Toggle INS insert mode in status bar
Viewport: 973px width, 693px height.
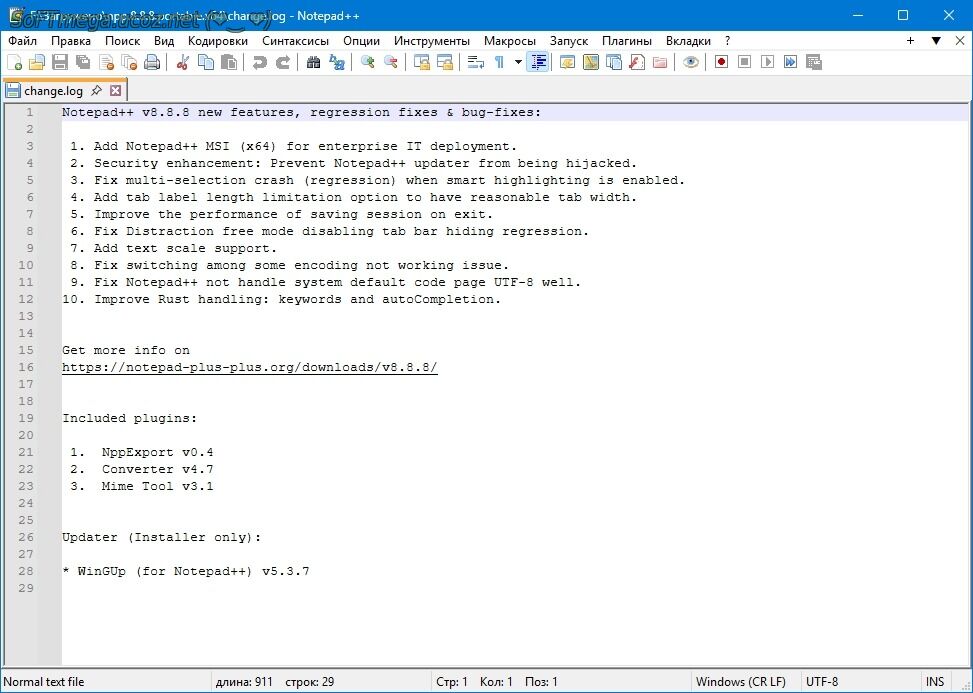[x=934, y=682]
